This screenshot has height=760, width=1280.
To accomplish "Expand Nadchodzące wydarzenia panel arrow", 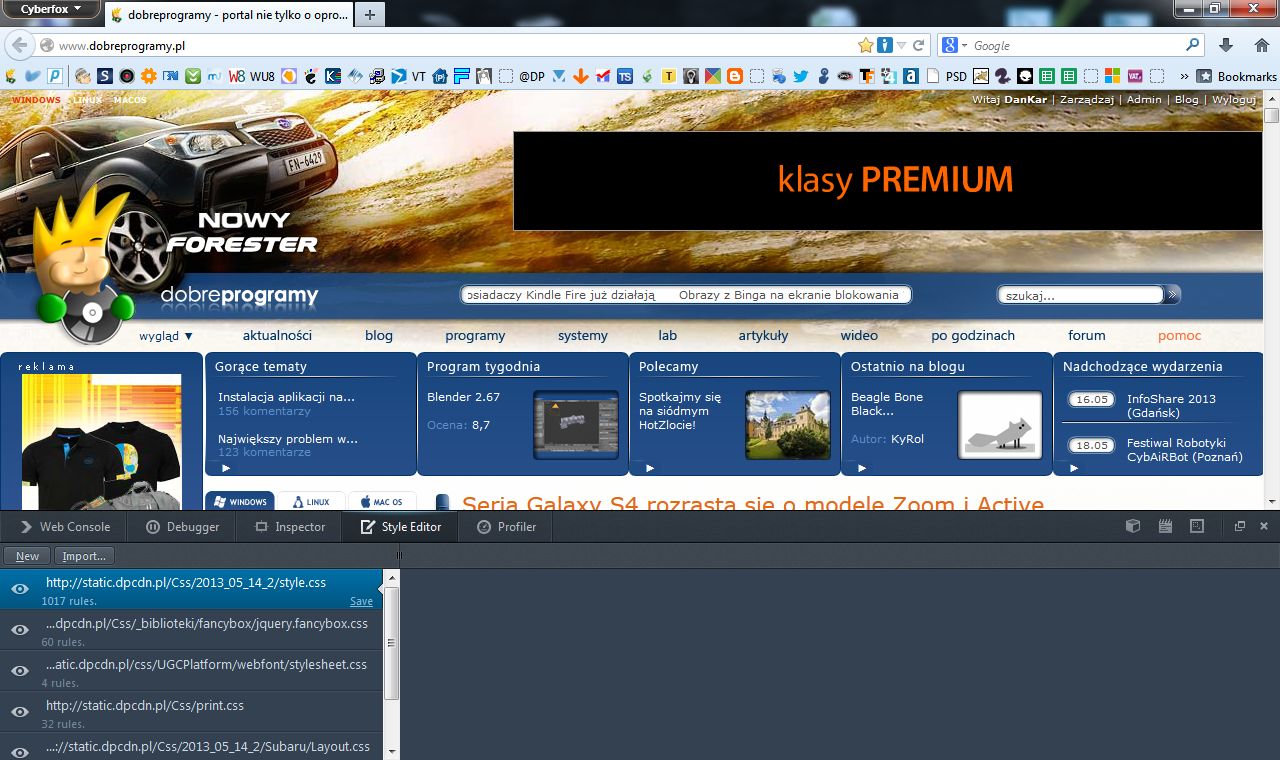I will point(1074,468).
